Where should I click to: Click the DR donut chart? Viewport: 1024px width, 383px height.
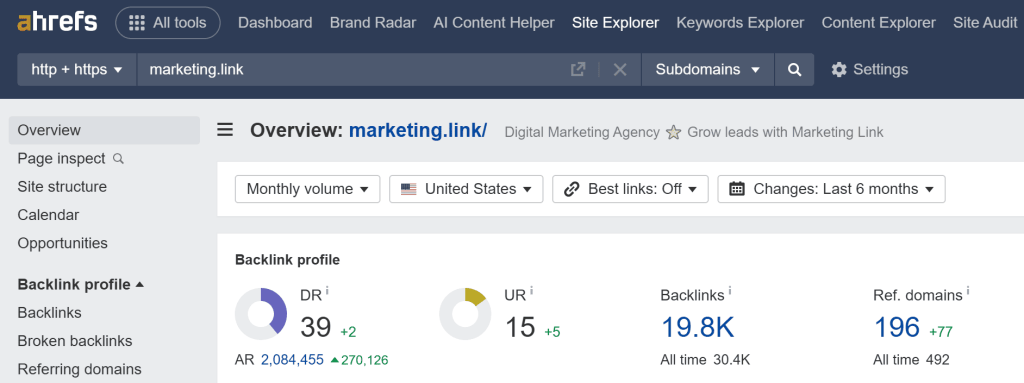point(261,314)
